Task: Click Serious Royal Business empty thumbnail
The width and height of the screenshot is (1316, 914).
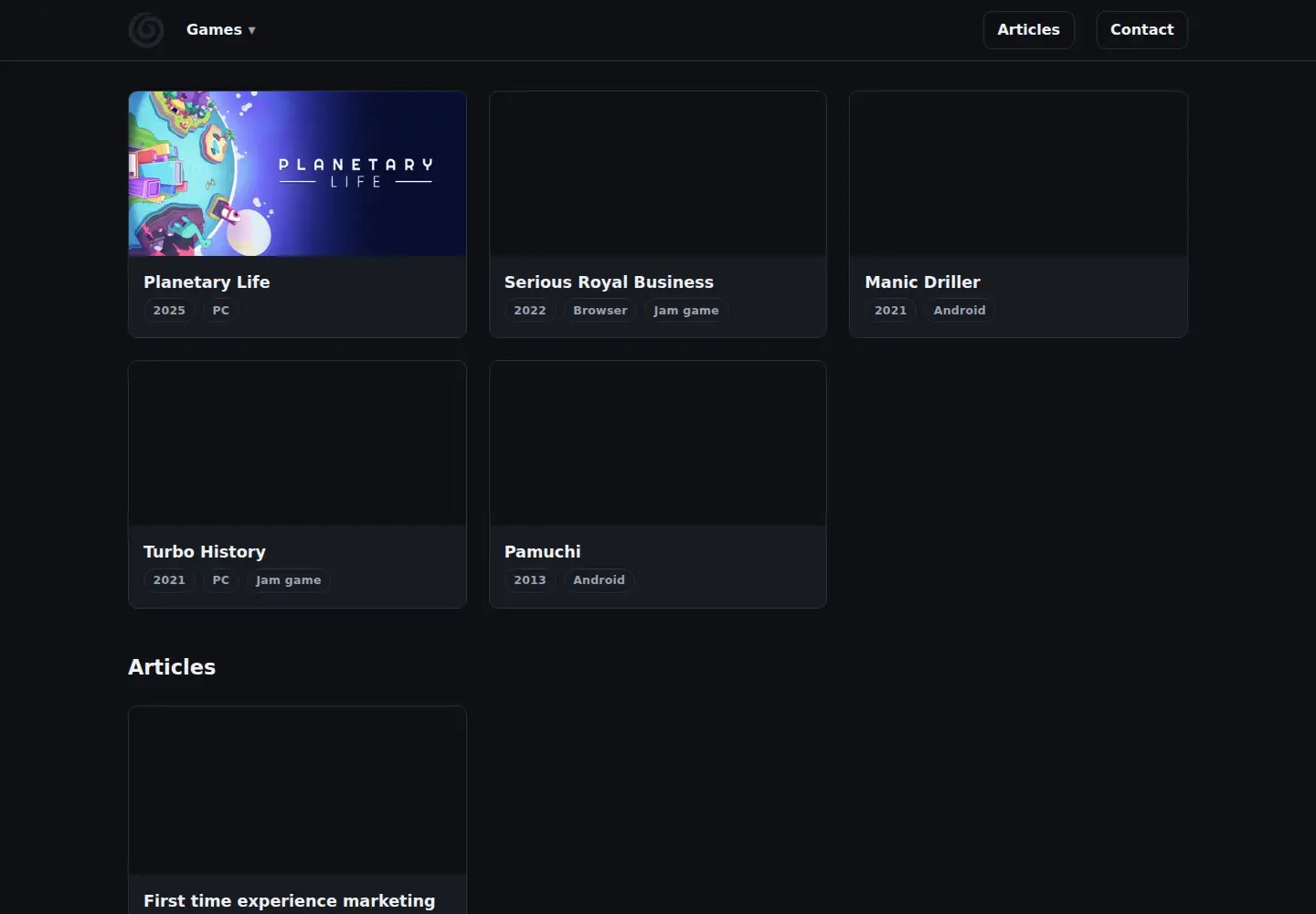Action: [x=658, y=174]
